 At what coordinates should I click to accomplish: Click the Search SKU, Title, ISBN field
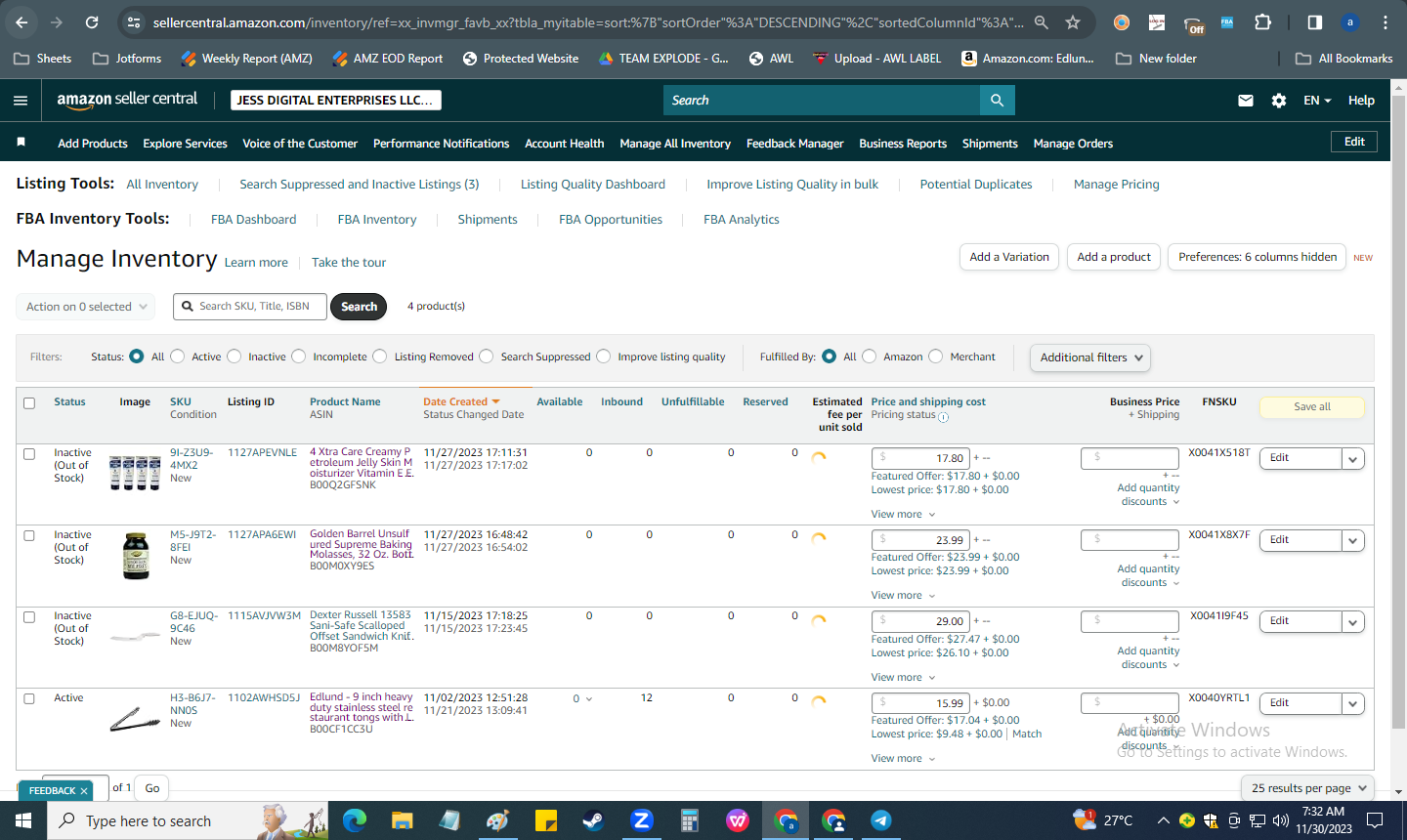250,307
